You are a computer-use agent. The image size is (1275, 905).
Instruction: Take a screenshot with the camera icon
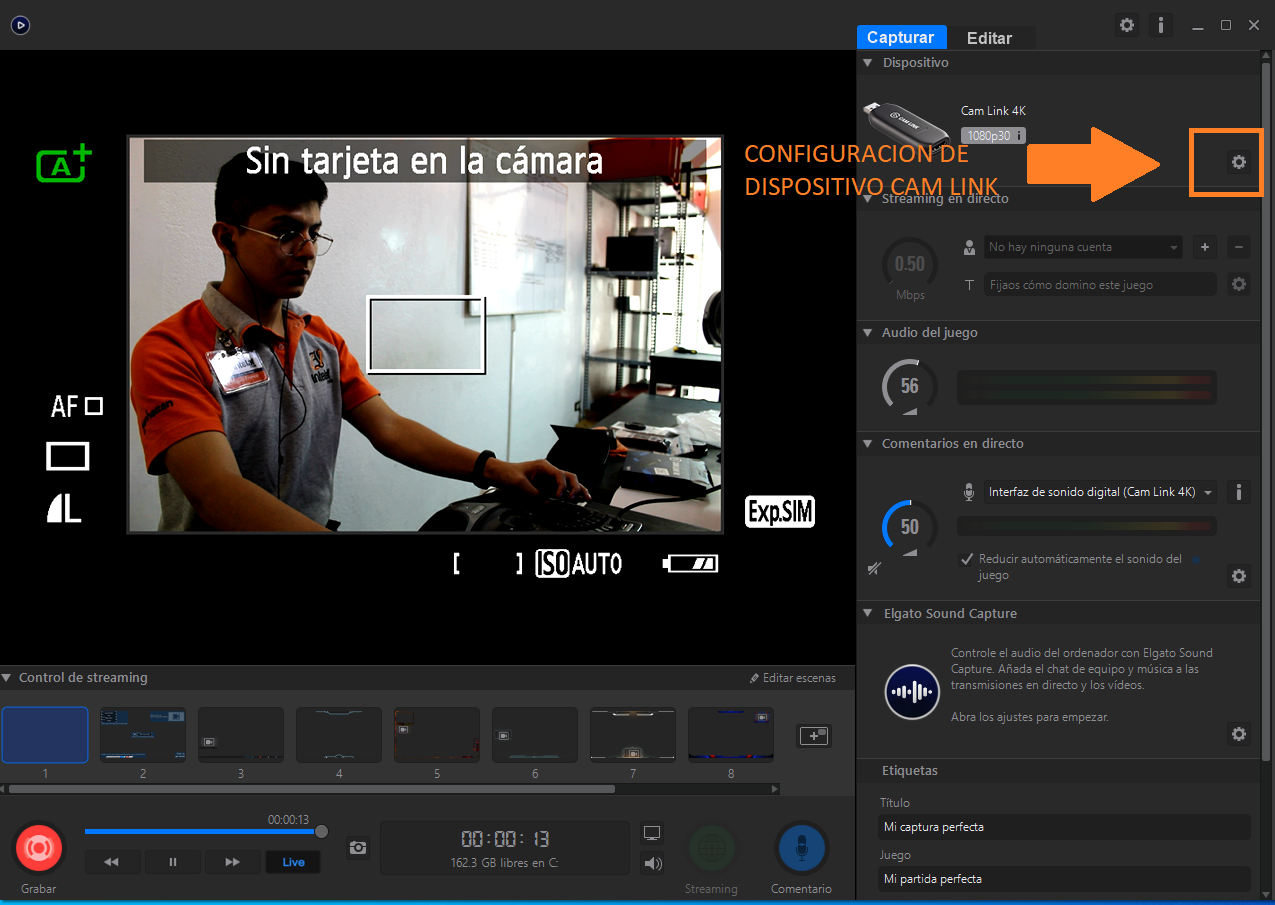coord(357,848)
